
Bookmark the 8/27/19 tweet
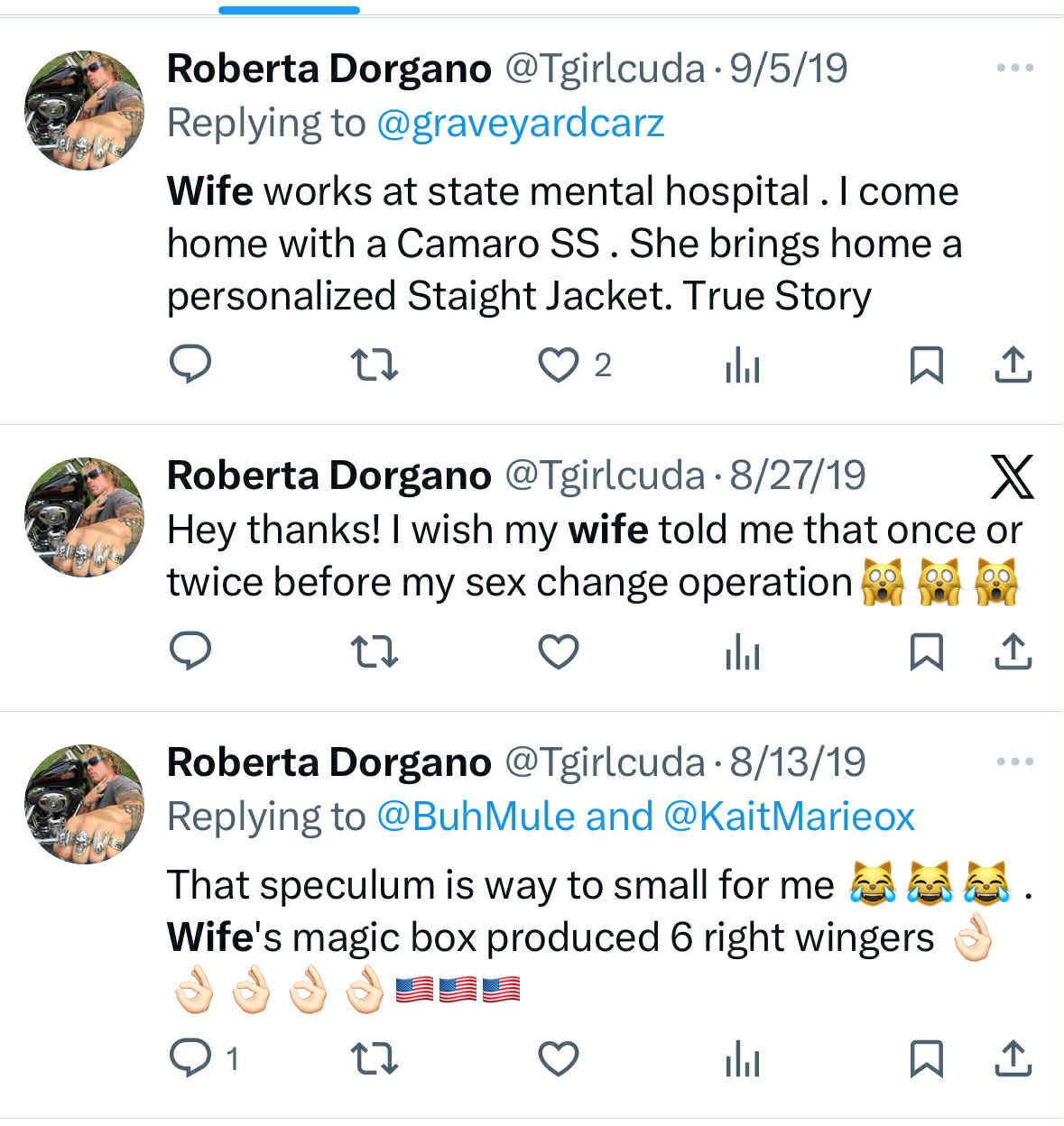(926, 651)
